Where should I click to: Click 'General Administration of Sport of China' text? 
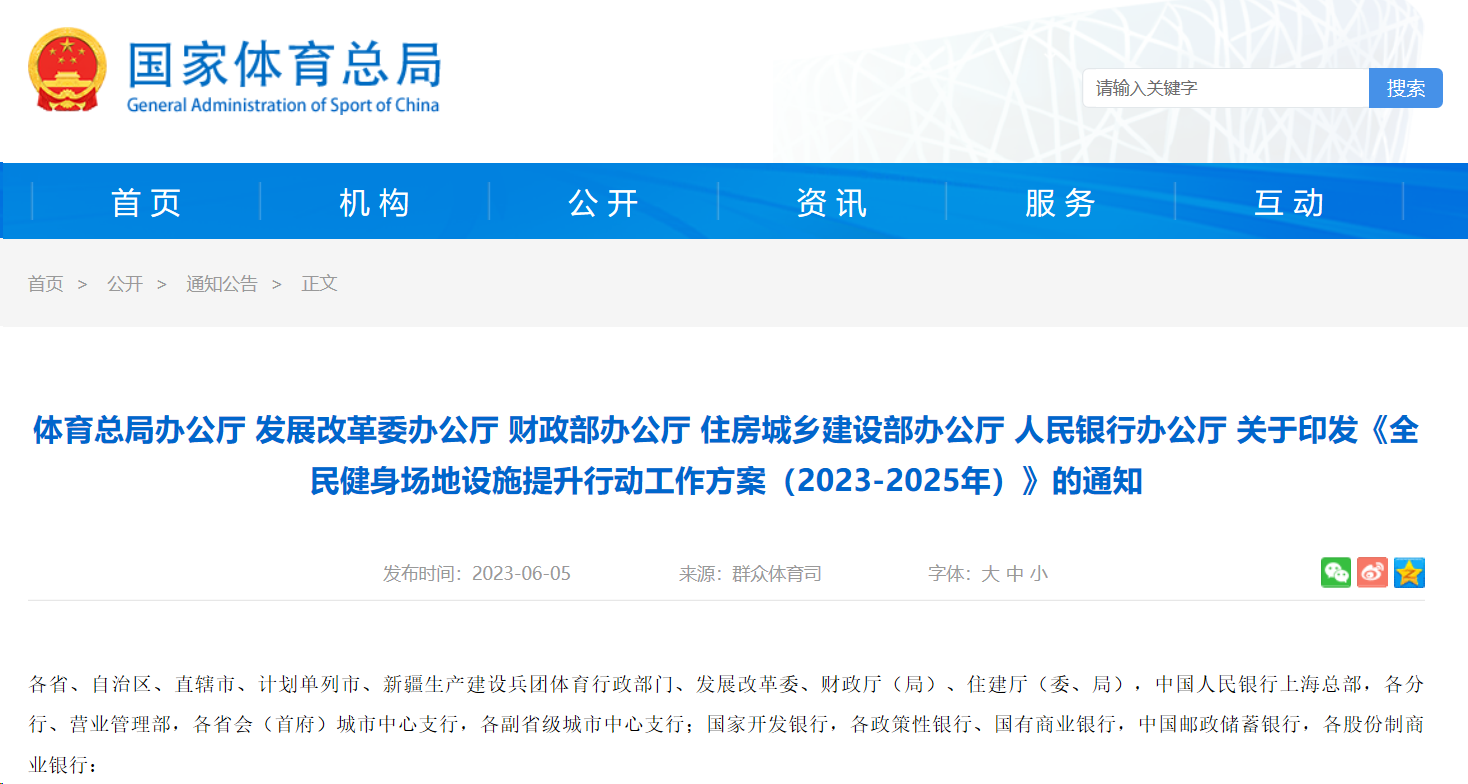283,105
